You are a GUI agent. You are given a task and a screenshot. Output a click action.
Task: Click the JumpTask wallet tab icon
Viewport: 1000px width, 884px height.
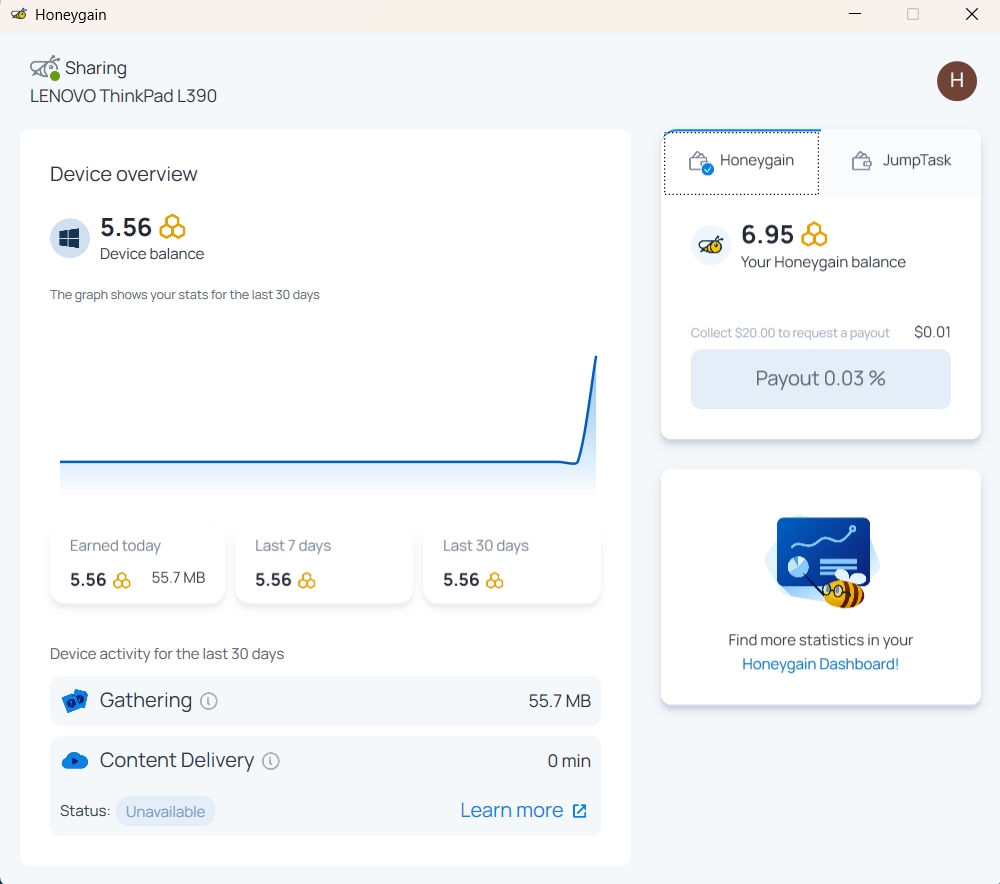coord(861,161)
